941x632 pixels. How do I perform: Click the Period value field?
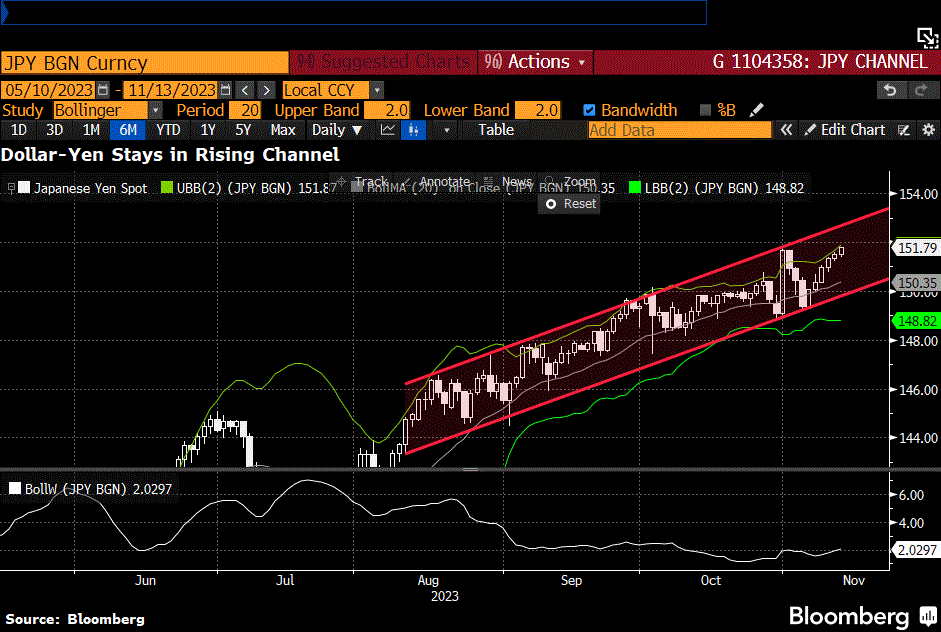point(245,110)
